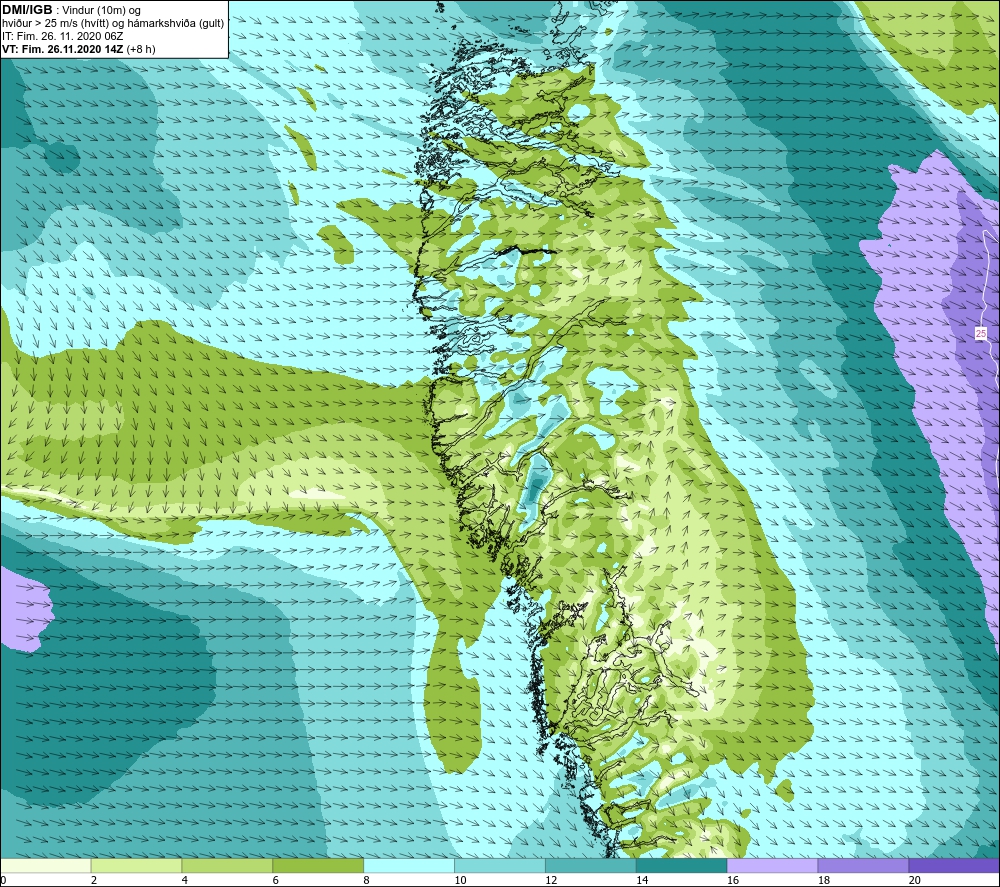Click the 20+ m/s dark purple swatch
The height and width of the screenshot is (887, 1000).
953,865
